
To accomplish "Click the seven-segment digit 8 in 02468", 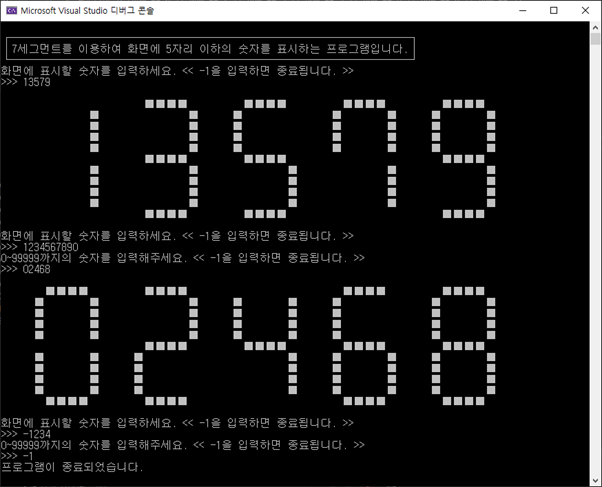I will tap(463, 346).
